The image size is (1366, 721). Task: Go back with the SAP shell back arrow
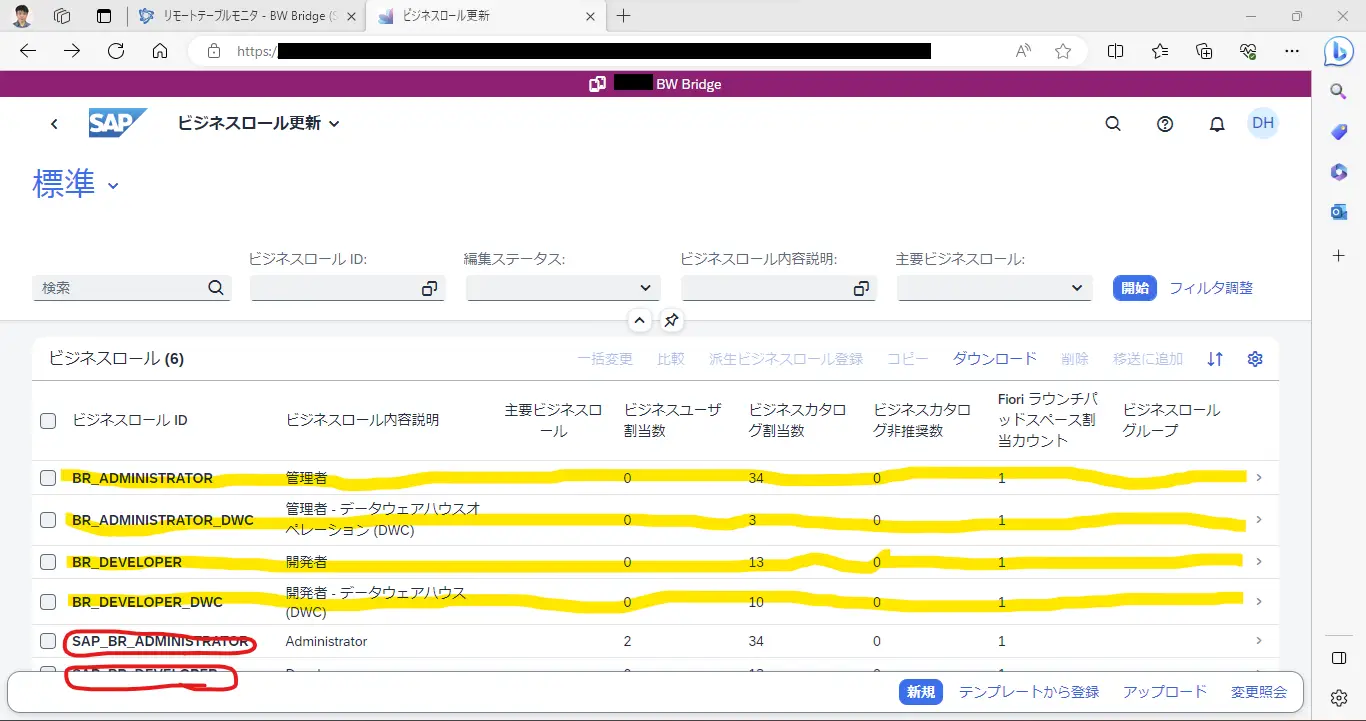54,124
